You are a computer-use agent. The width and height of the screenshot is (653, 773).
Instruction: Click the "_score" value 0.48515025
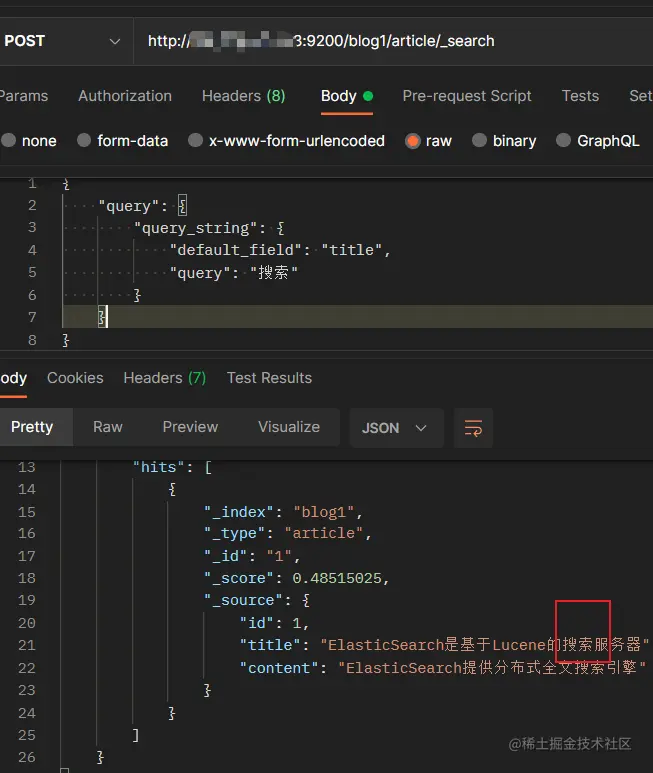tap(337, 578)
